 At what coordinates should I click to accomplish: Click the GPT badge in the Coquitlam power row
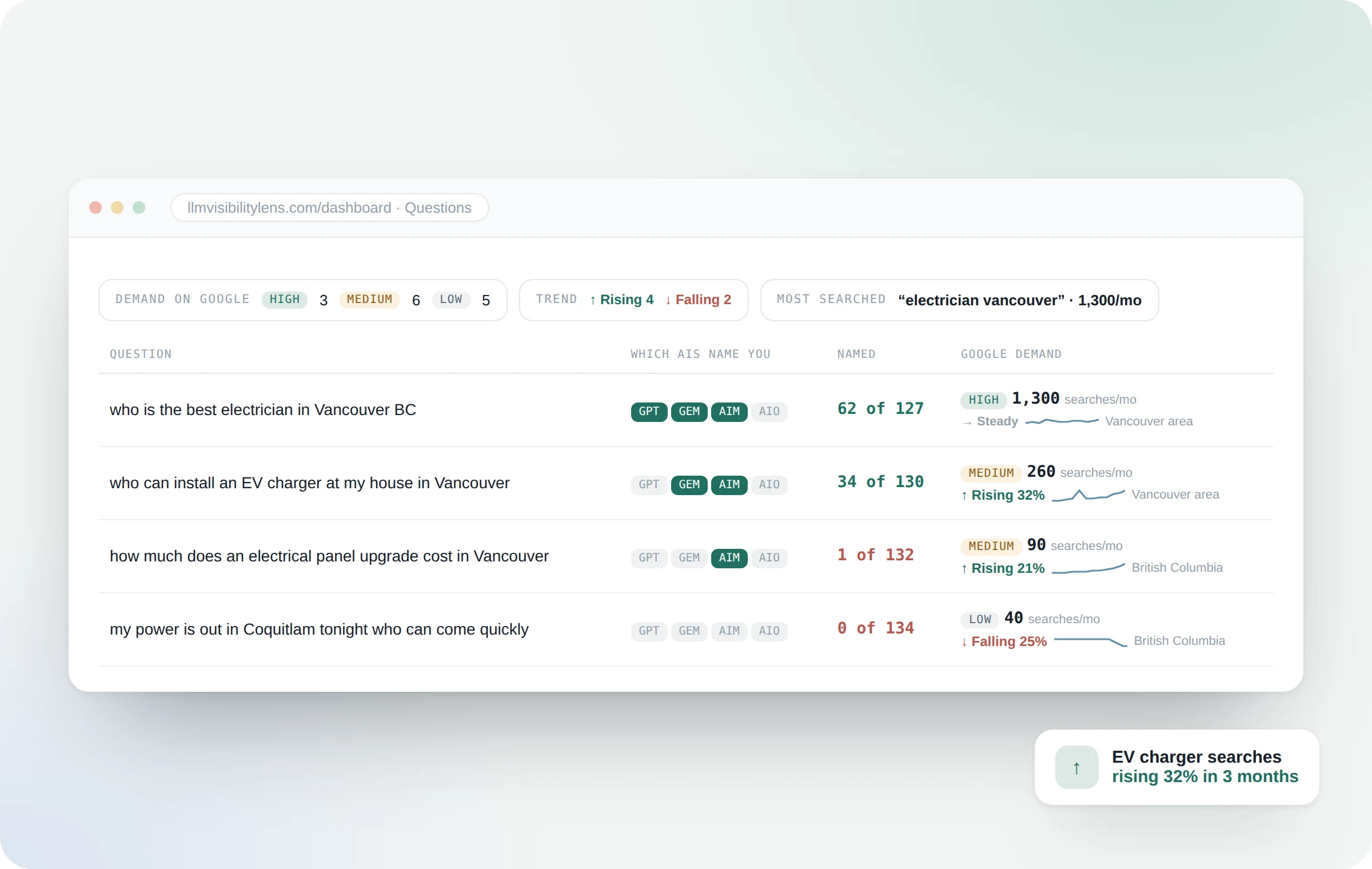coord(649,631)
